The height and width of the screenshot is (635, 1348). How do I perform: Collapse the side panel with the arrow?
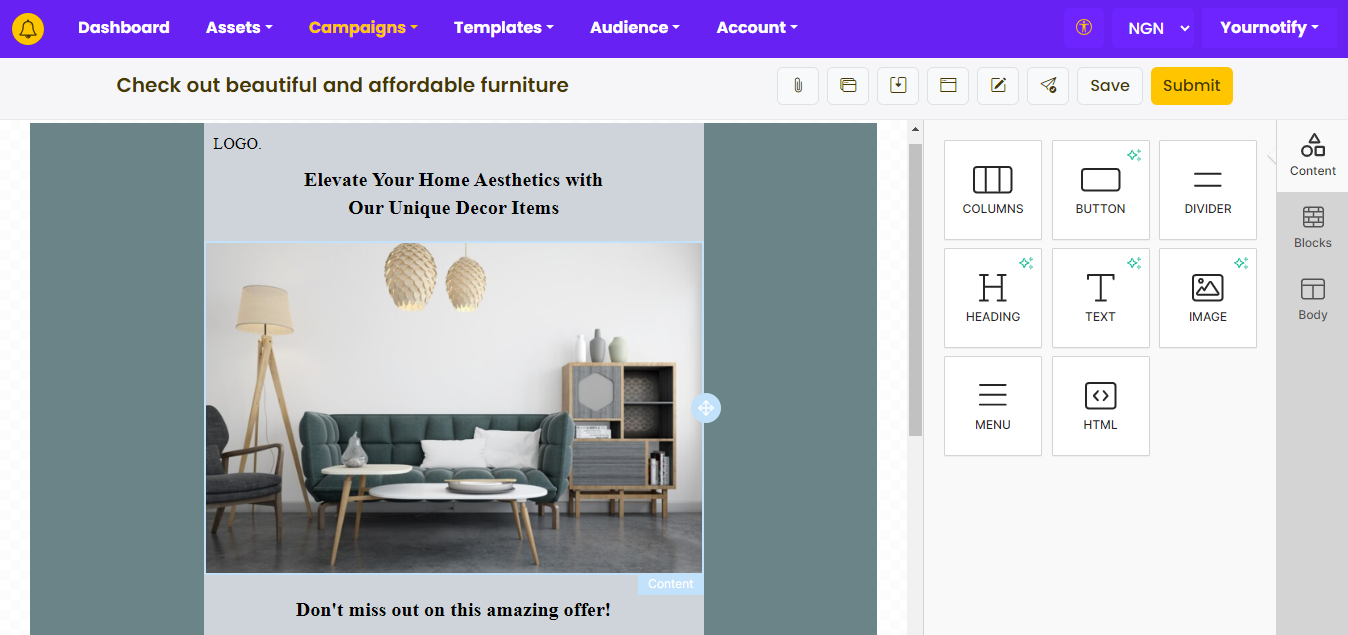coord(1271,159)
